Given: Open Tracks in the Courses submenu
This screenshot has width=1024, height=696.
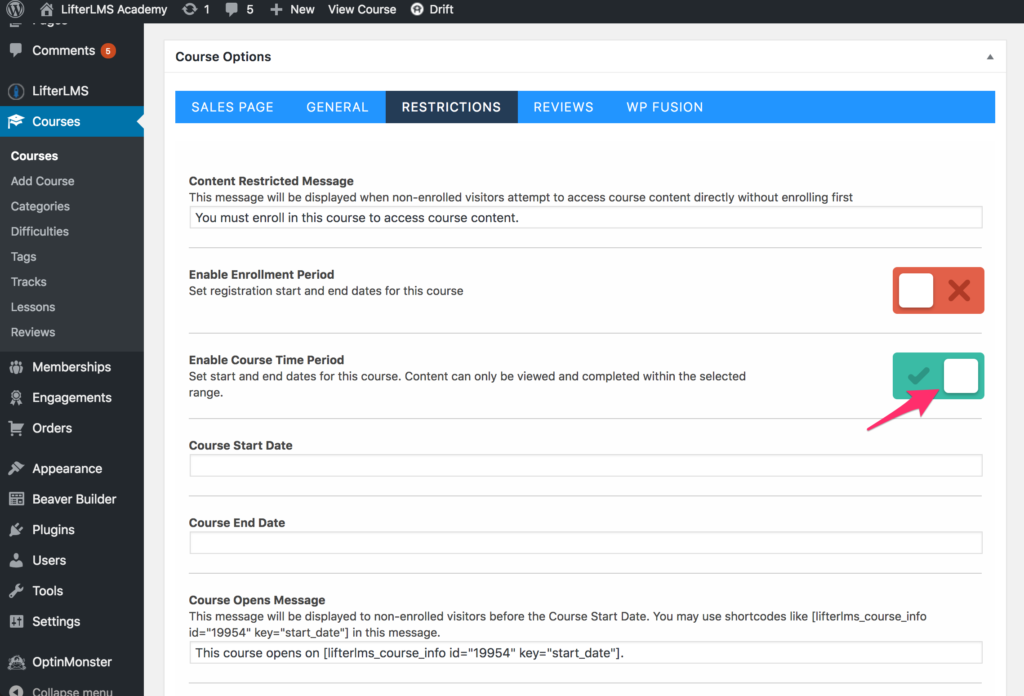Looking at the screenshot, I should pos(29,282).
